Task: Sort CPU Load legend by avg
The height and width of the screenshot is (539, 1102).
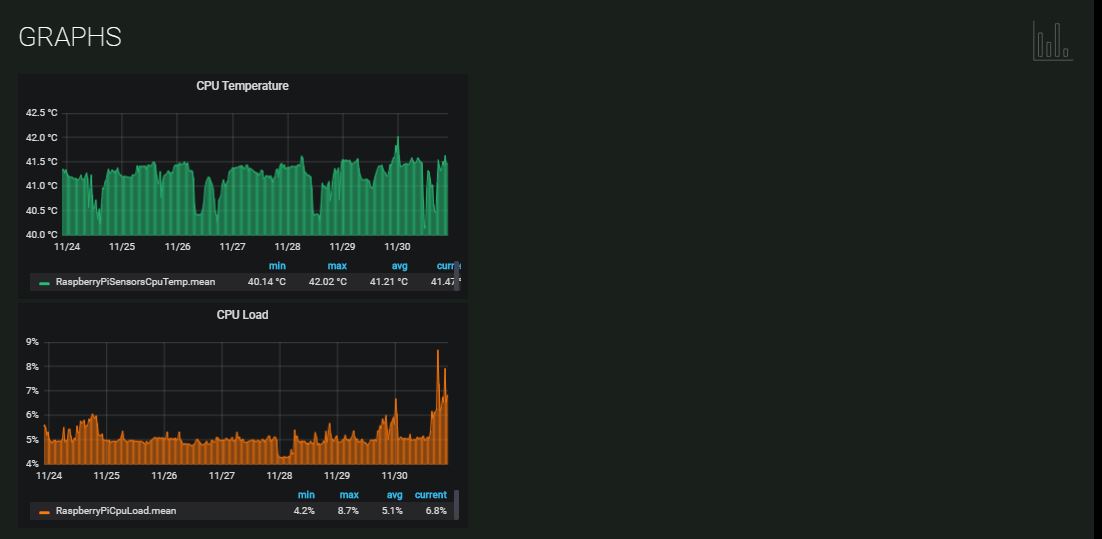Action: pos(394,495)
